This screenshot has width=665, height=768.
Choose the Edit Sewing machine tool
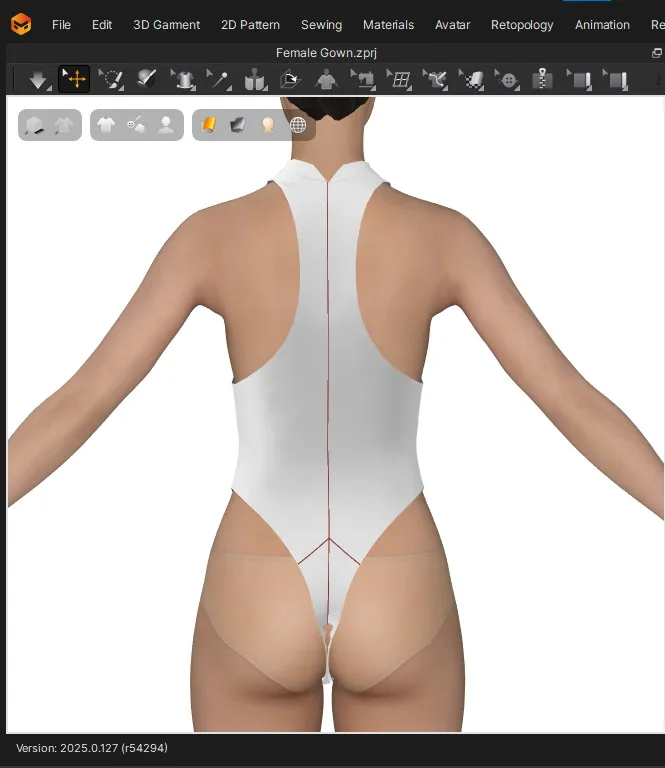[x=363, y=79]
